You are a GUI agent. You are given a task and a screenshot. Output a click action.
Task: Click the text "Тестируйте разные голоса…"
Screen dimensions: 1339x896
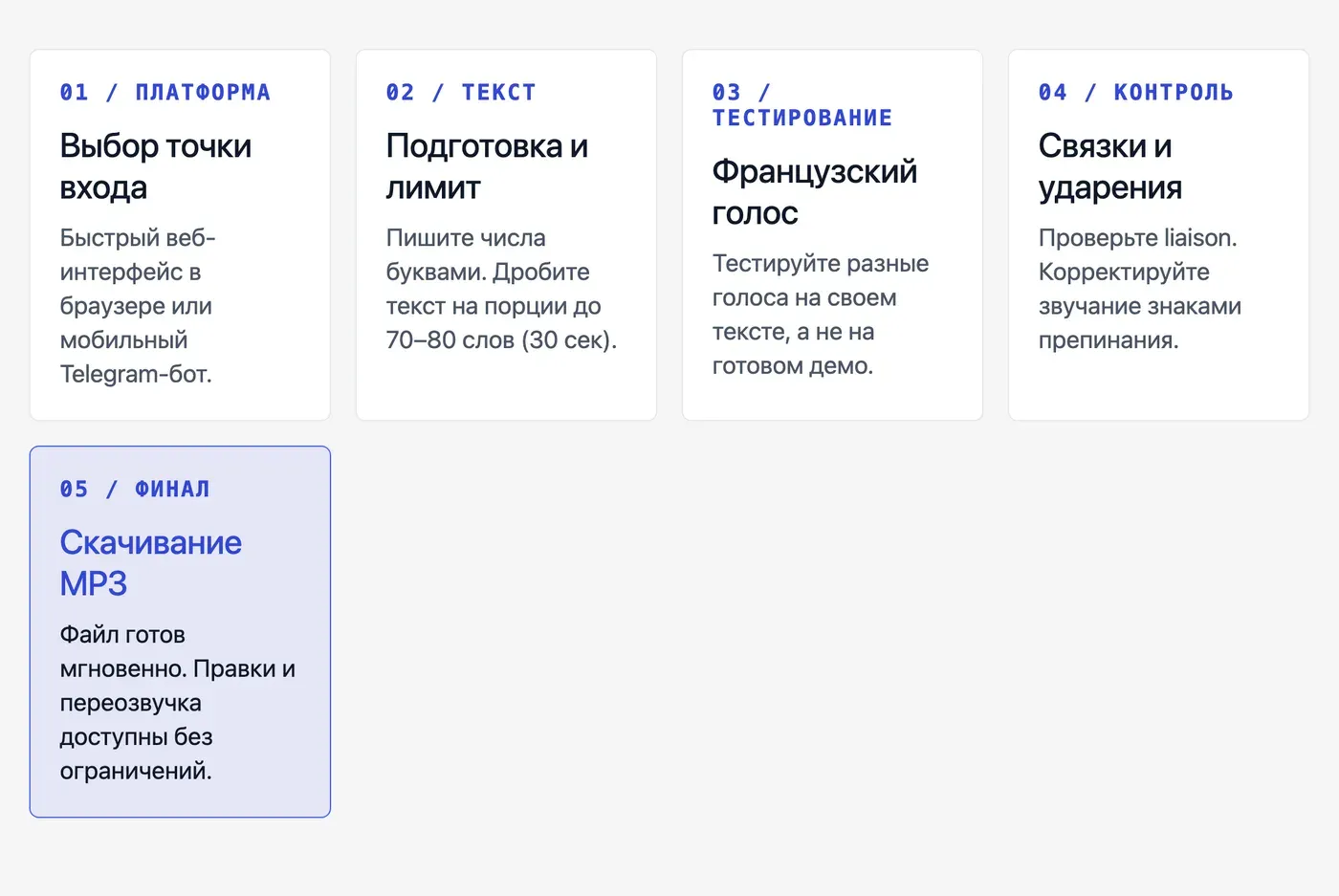[821, 315]
